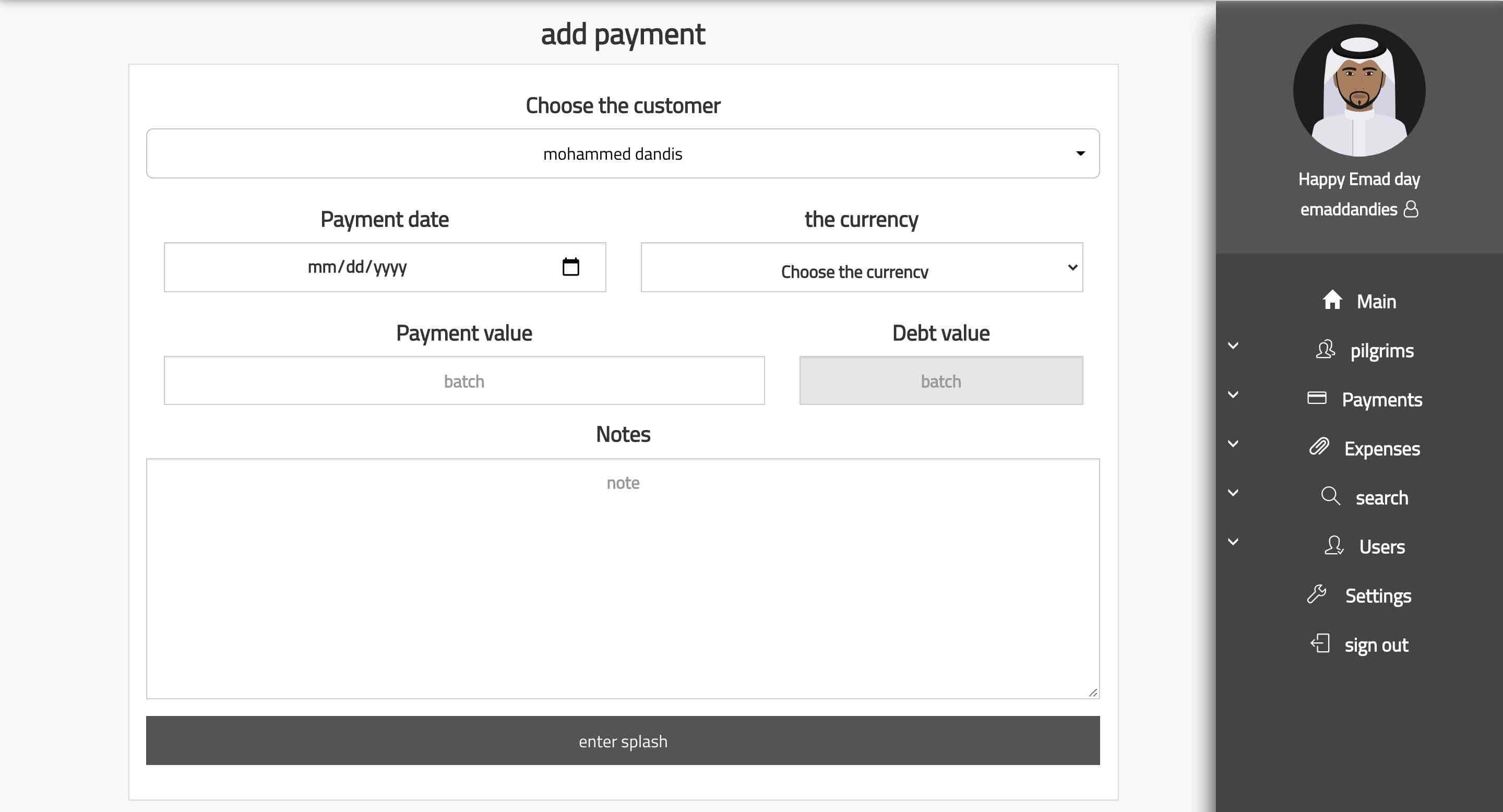Open the customer dropdown showing mohammed dandis
Viewport: 1503px width, 812px height.
point(623,153)
